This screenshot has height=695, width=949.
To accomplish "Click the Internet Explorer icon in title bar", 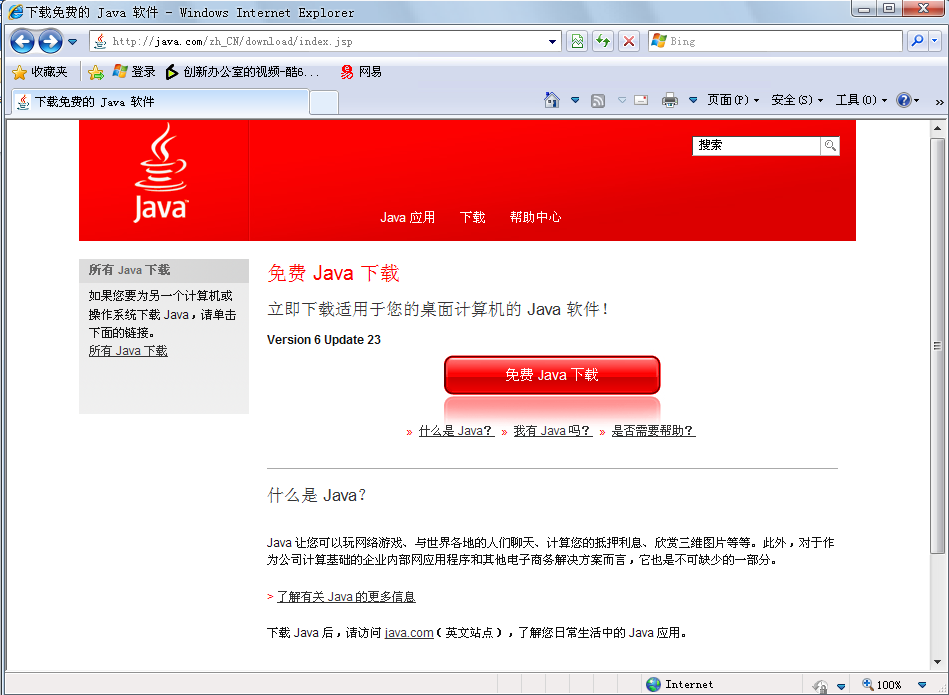I will [x=15, y=12].
